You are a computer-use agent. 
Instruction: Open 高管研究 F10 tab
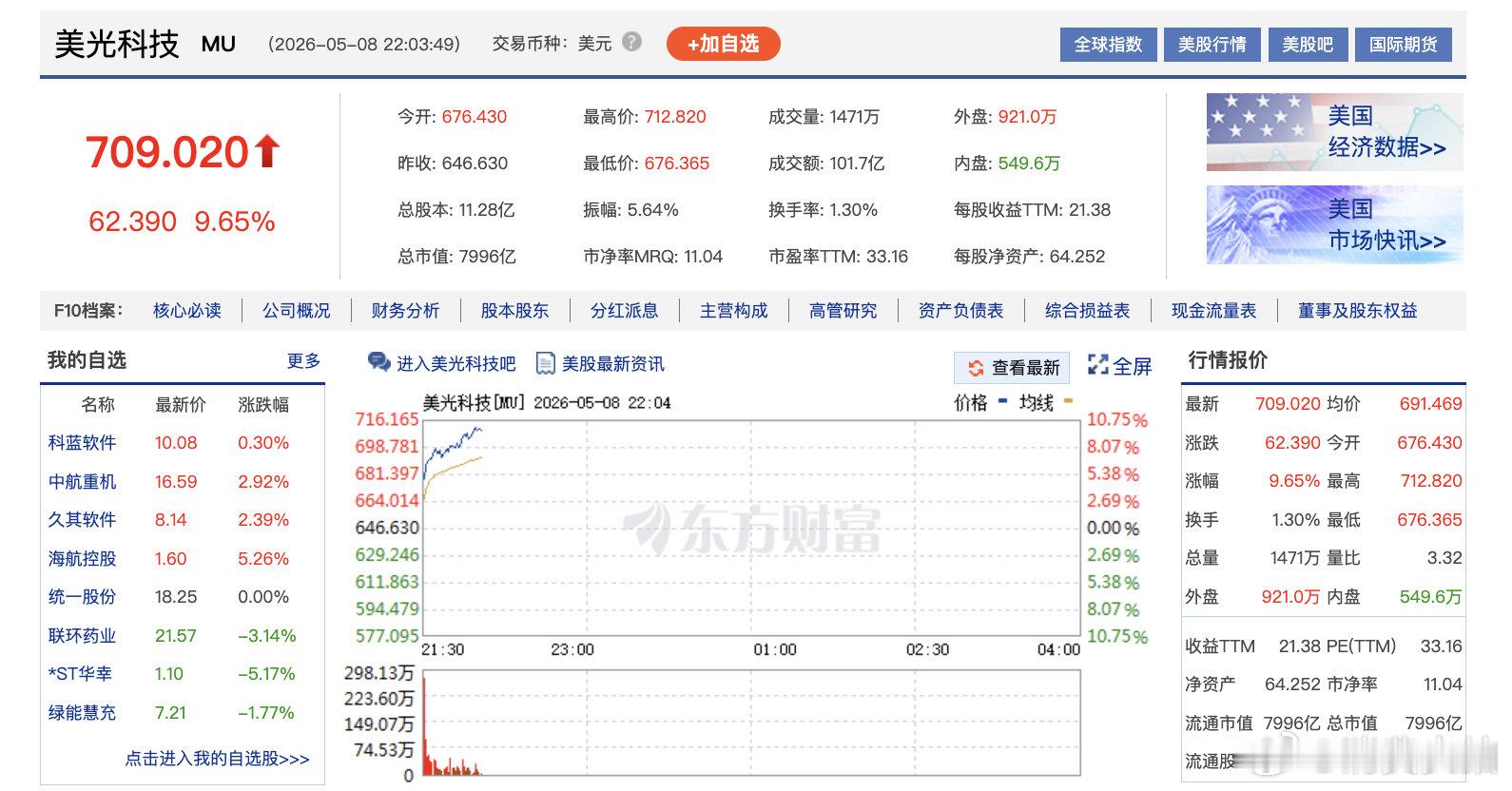[x=843, y=311]
